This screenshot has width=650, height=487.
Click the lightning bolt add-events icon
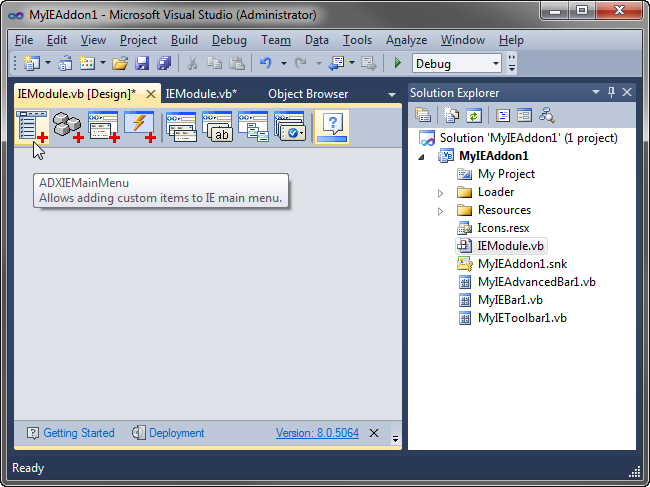140,126
